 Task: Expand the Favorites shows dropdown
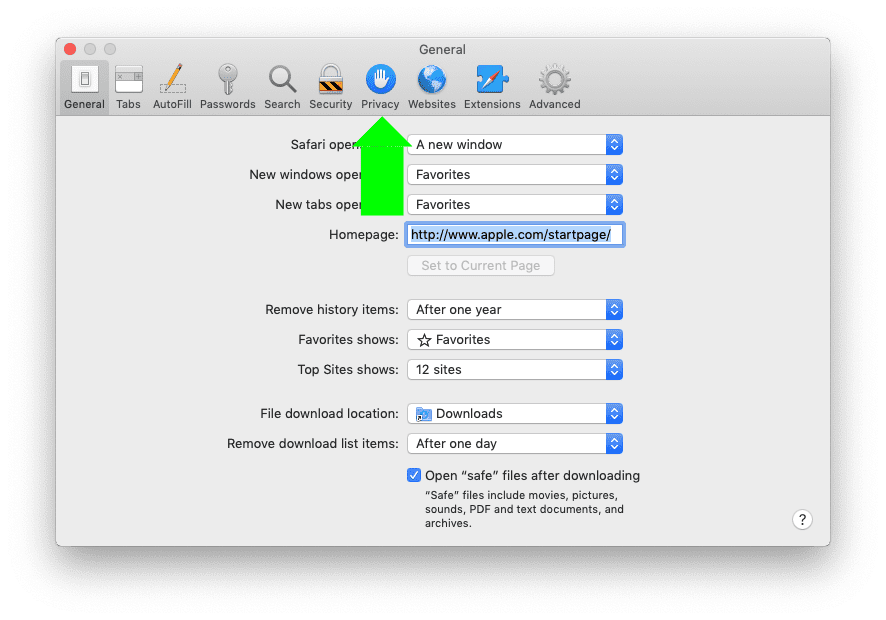point(515,340)
